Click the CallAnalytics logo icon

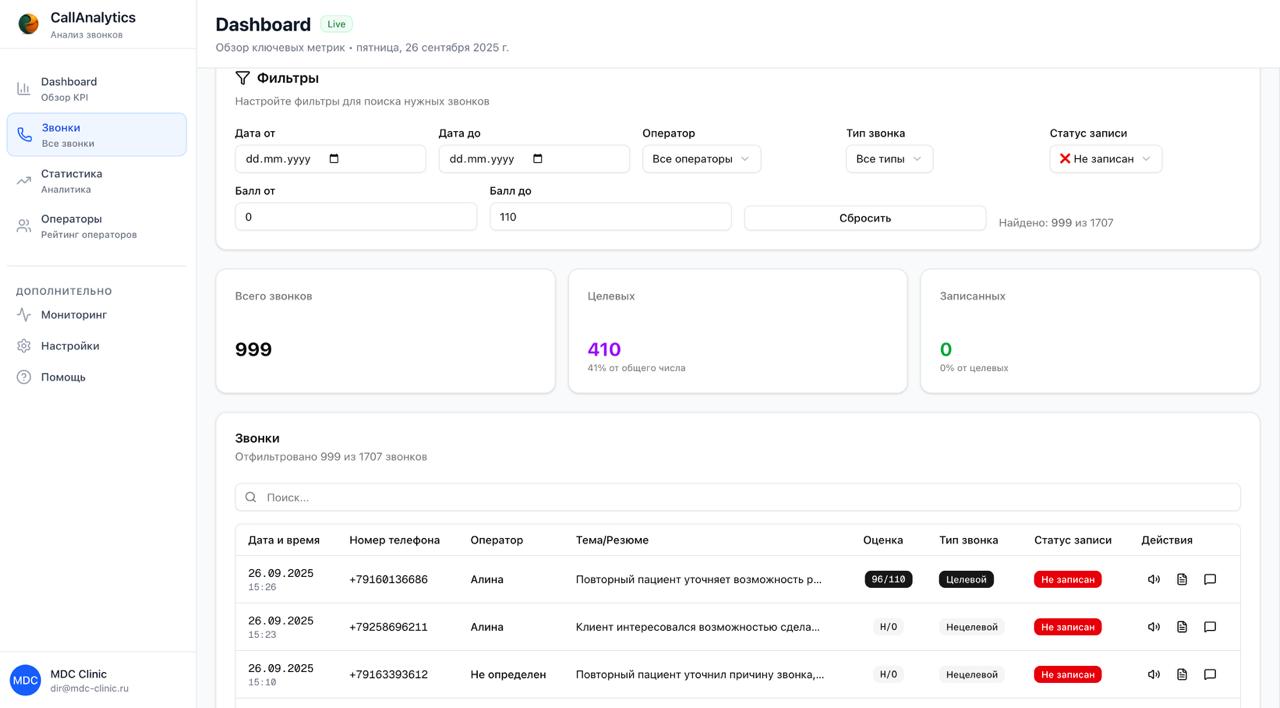(29, 24)
